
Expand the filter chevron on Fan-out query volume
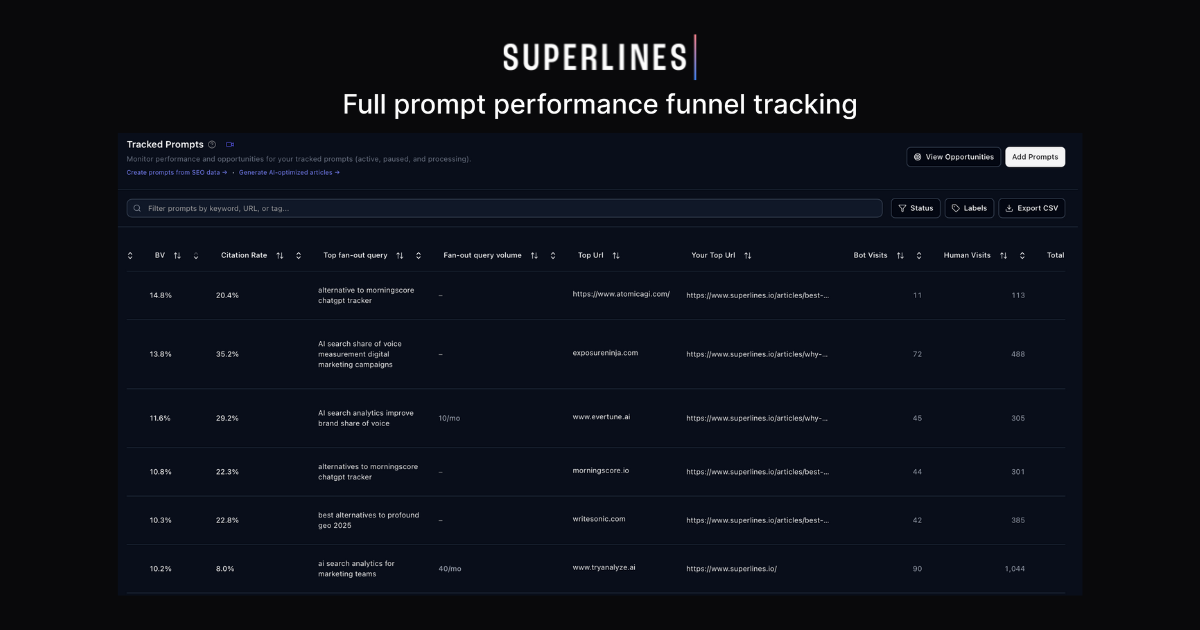[x=553, y=255]
